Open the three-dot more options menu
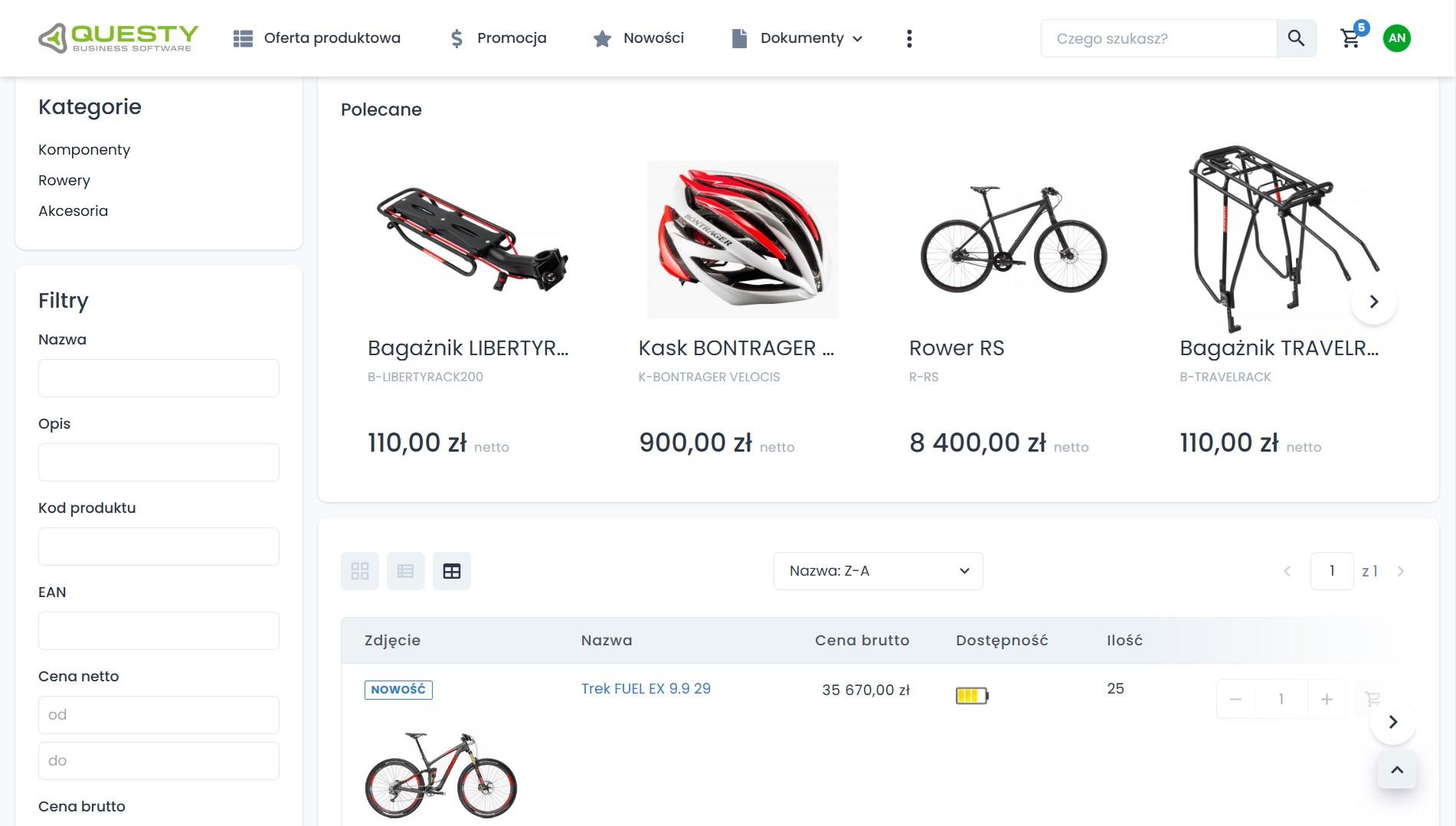Viewport: 1456px width, 826px height. click(x=909, y=38)
